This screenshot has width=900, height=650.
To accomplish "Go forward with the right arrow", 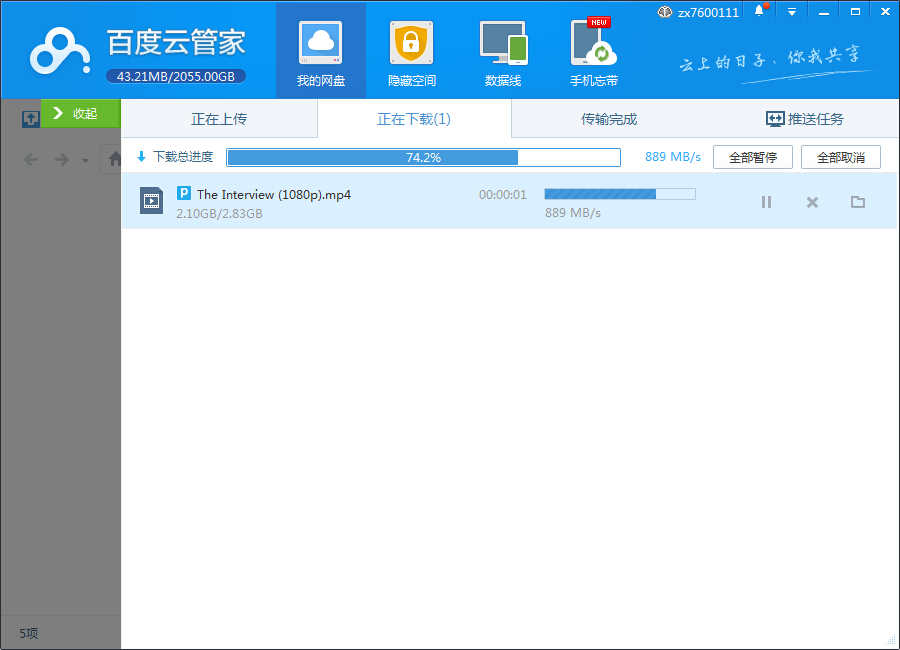I will (61, 160).
